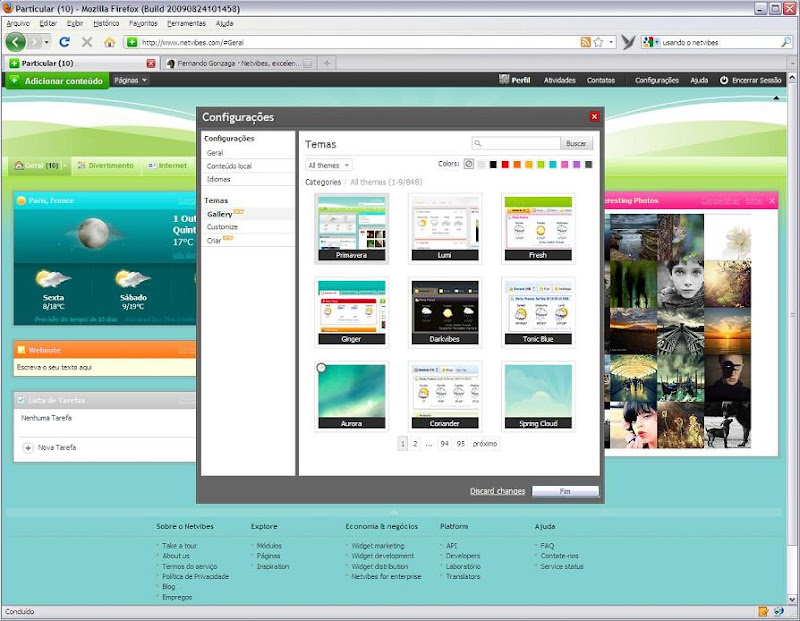The width and height of the screenshot is (800, 621).
Task: Toggle the Lista de Tarefas checkbox icon
Action: point(21,401)
